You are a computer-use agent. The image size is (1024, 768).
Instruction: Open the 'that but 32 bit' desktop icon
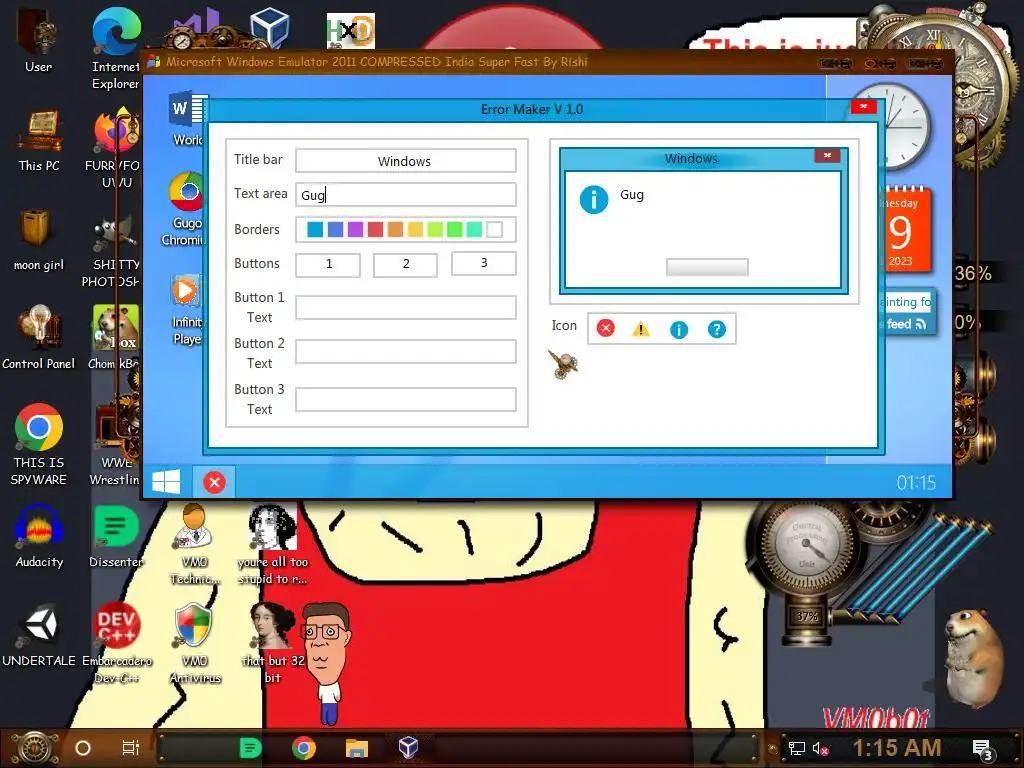pos(272,643)
